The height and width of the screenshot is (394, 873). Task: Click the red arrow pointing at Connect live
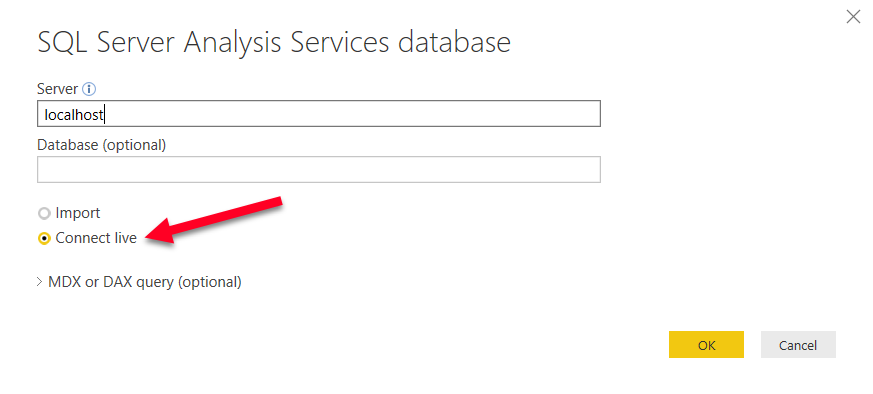click(214, 220)
